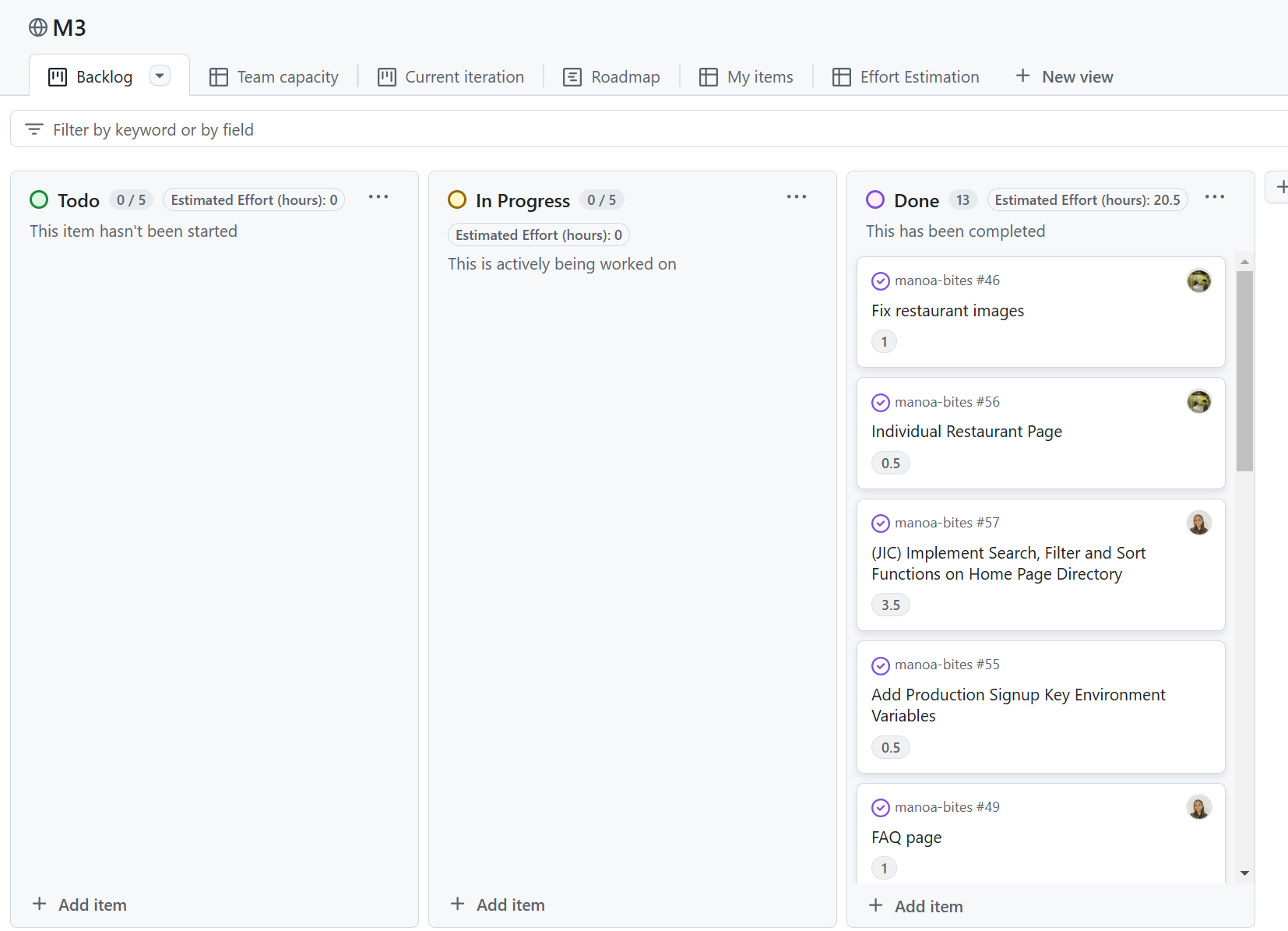
Task: Click Todo Estimated Effort (hours): 0 badge
Action: pyautogui.click(x=254, y=200)
